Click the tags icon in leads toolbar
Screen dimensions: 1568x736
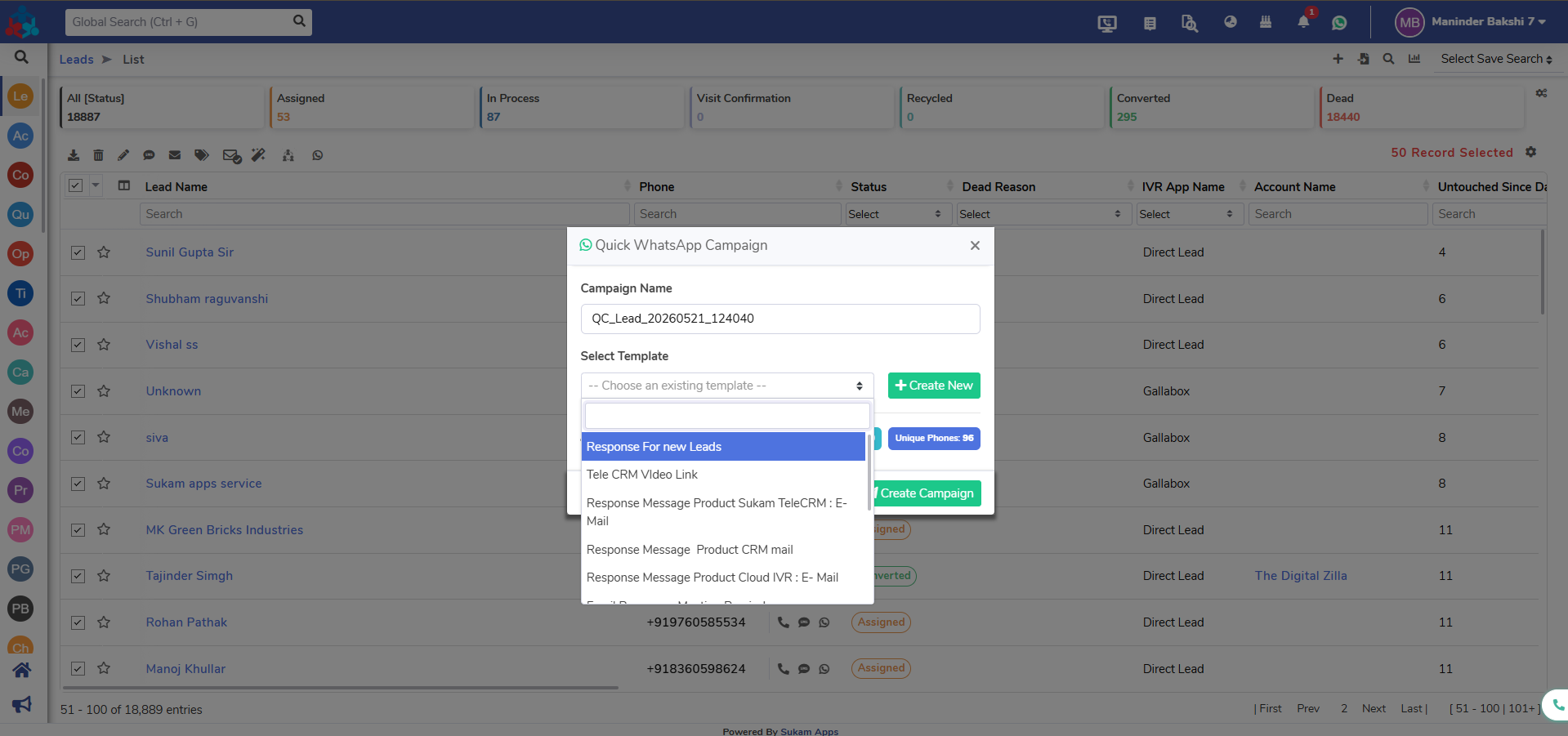click(202, 155)
